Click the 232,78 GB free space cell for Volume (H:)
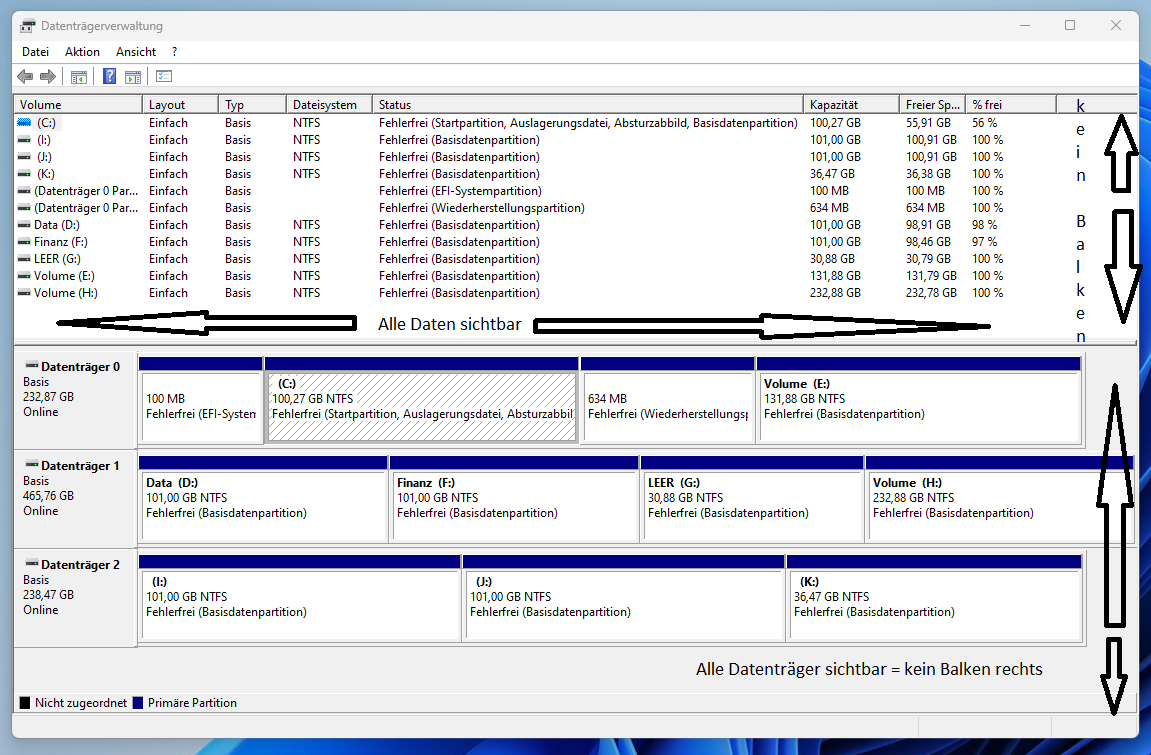The image size is (1151, 755). 931,293
